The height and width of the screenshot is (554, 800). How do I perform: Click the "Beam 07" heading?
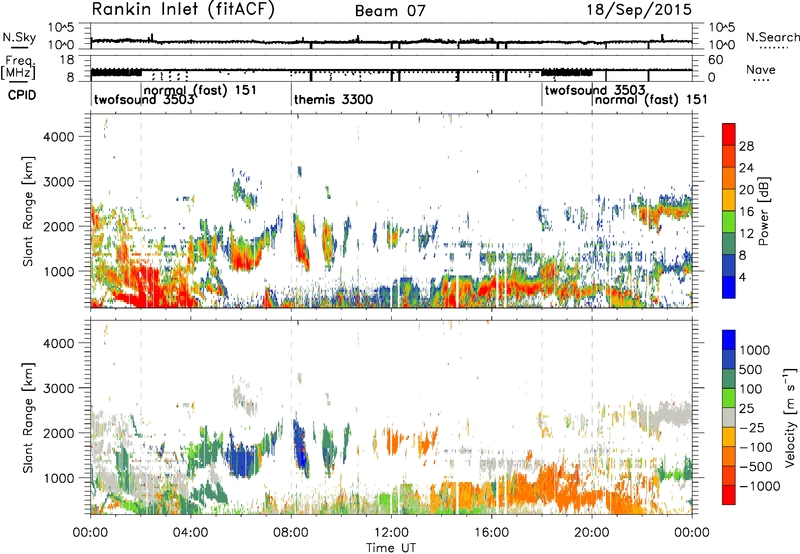pyautogui.click(x=390, y=11)
